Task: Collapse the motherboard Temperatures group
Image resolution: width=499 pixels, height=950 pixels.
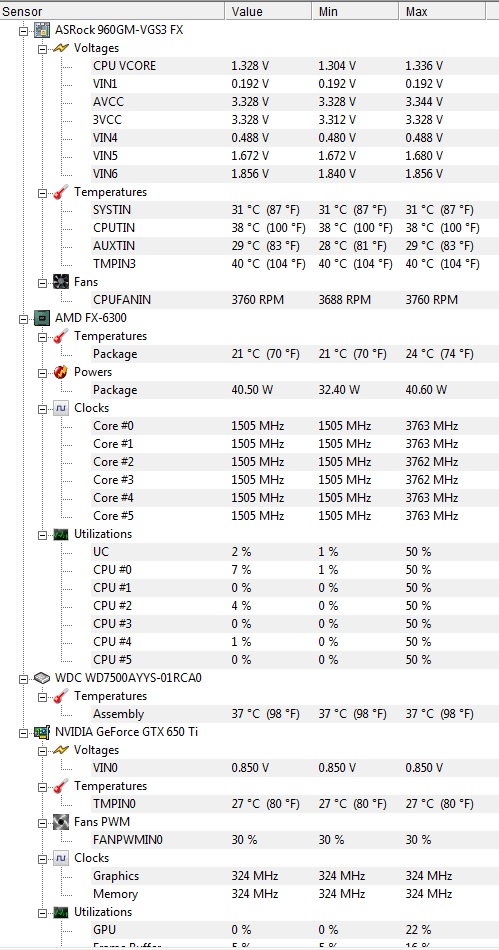Action: (43, 192)
